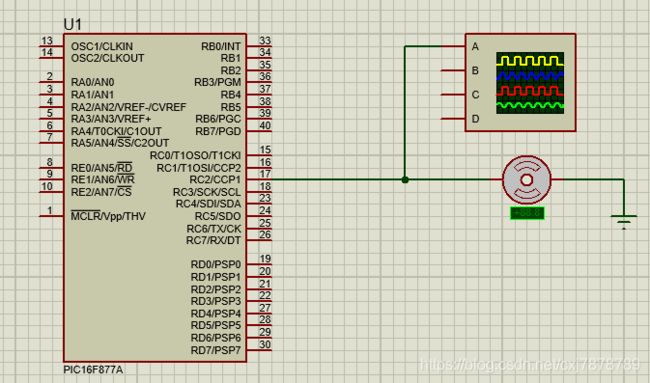The height and width of the screenshot is (383, 650).
Task: Click the RB7/PGD pin label
Action: [x=218, y=131]
